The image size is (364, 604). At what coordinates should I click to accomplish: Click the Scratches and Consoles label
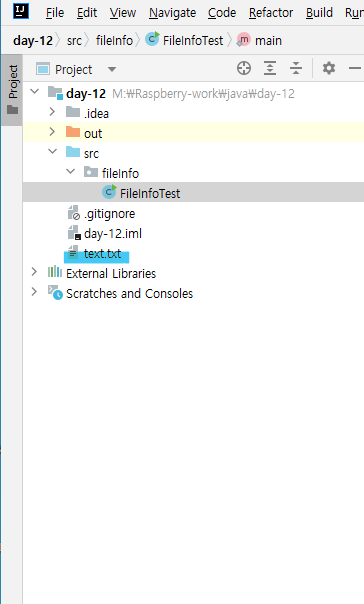(129, 294)
